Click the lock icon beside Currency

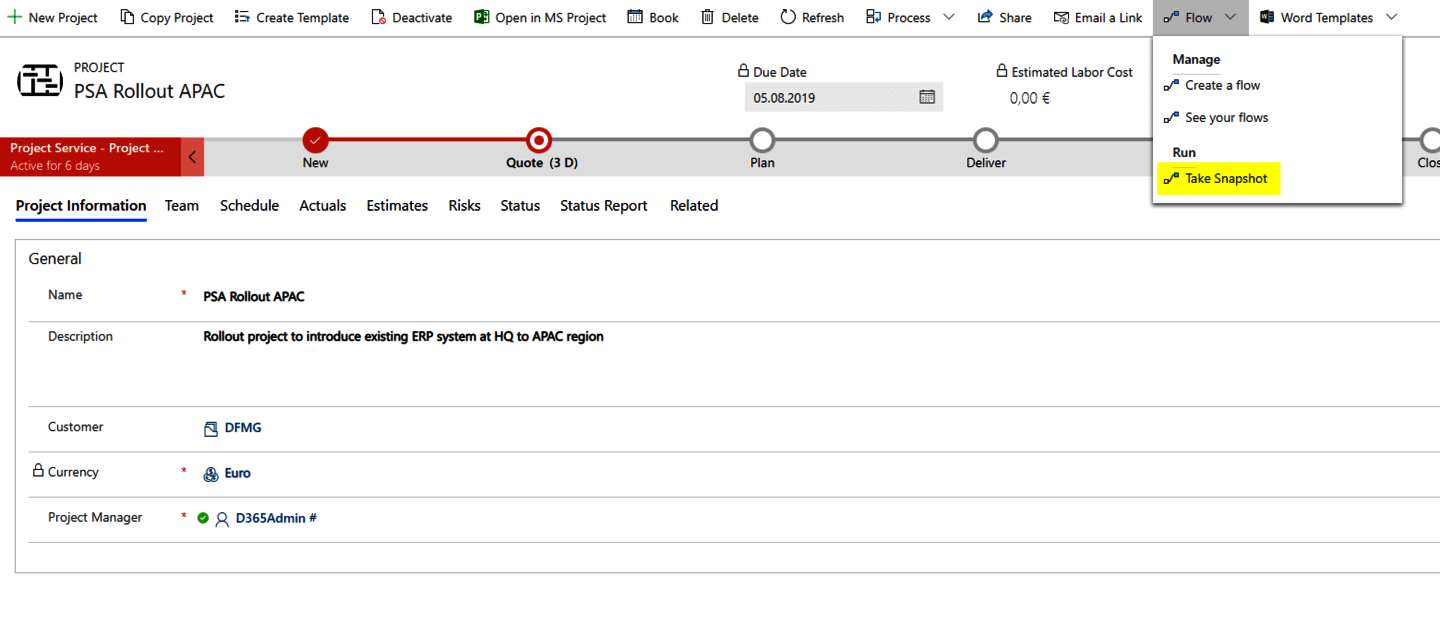pyautogui.click(x=38, y=471)
